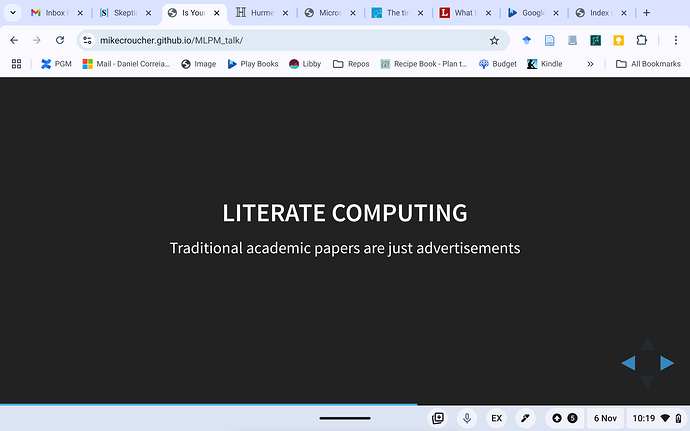Switch to the Inbox Gmail tab

coord(50,13)
